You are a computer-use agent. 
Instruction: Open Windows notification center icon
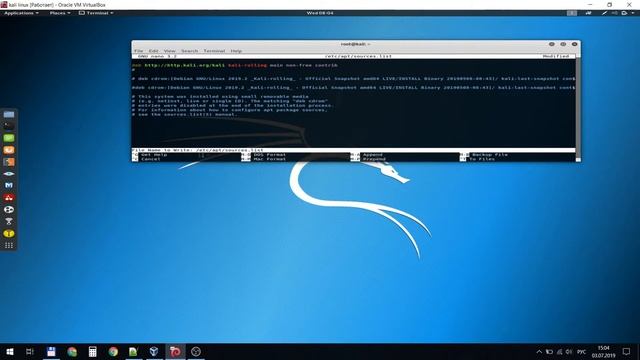pos(627,351)
